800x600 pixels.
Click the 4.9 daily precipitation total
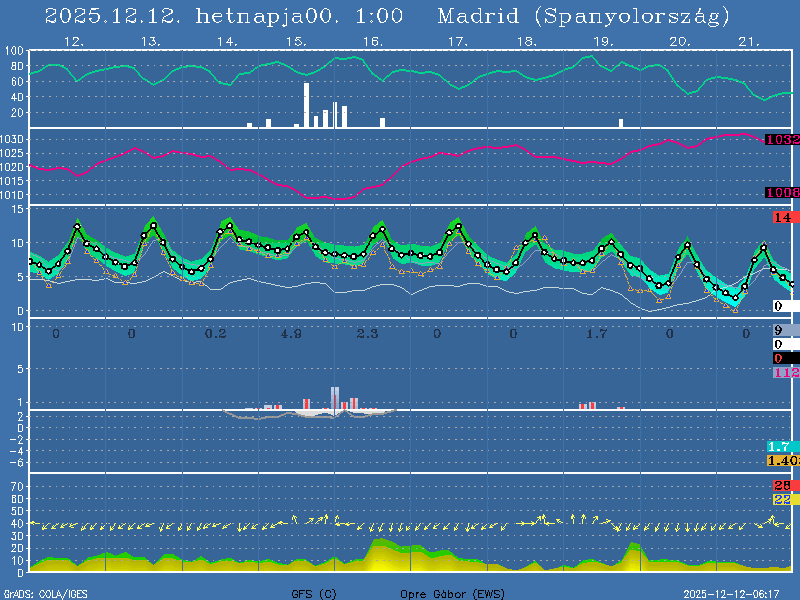pos(292,333)
